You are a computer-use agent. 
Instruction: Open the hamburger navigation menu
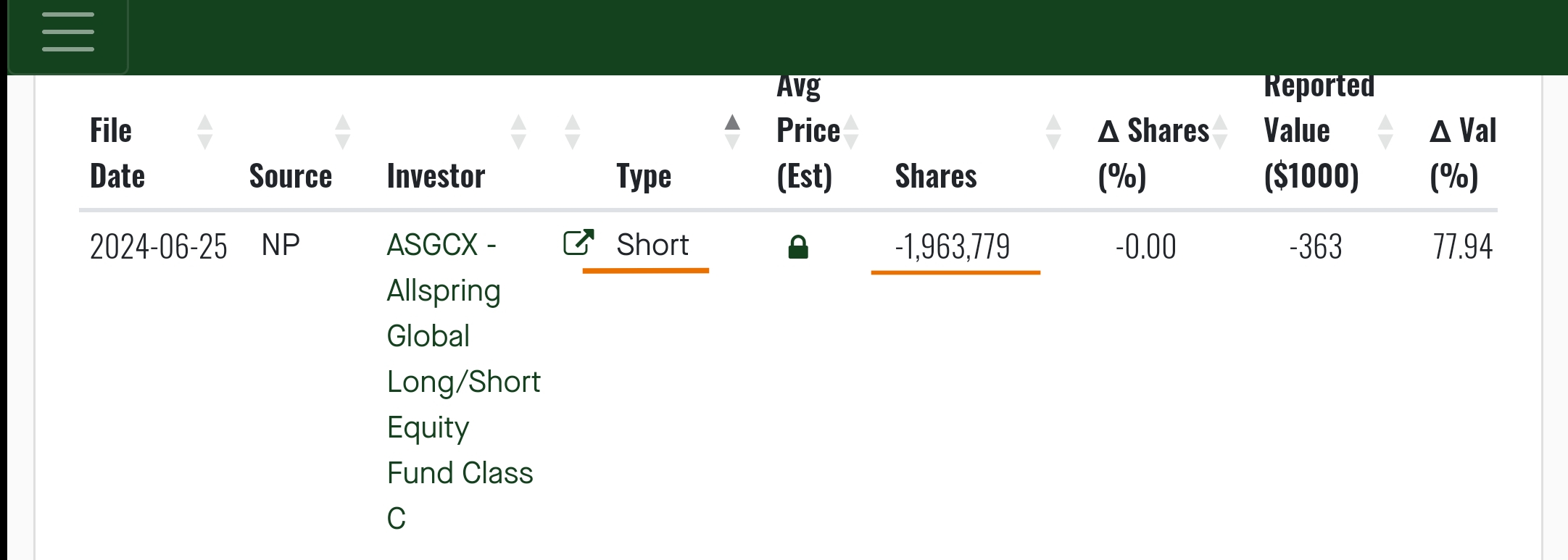[67, 33]
